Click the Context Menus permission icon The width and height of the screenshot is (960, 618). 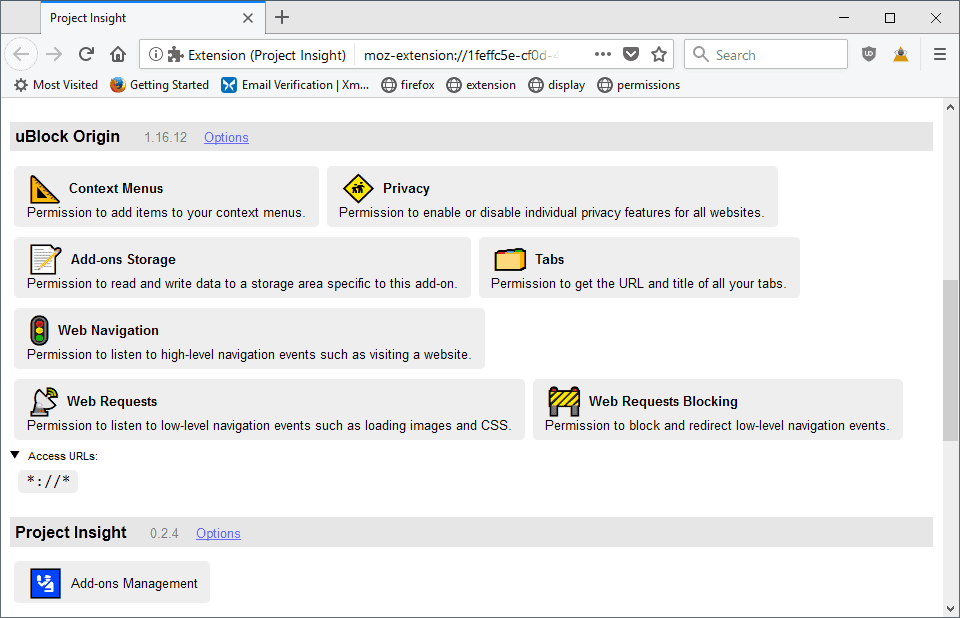44,189
